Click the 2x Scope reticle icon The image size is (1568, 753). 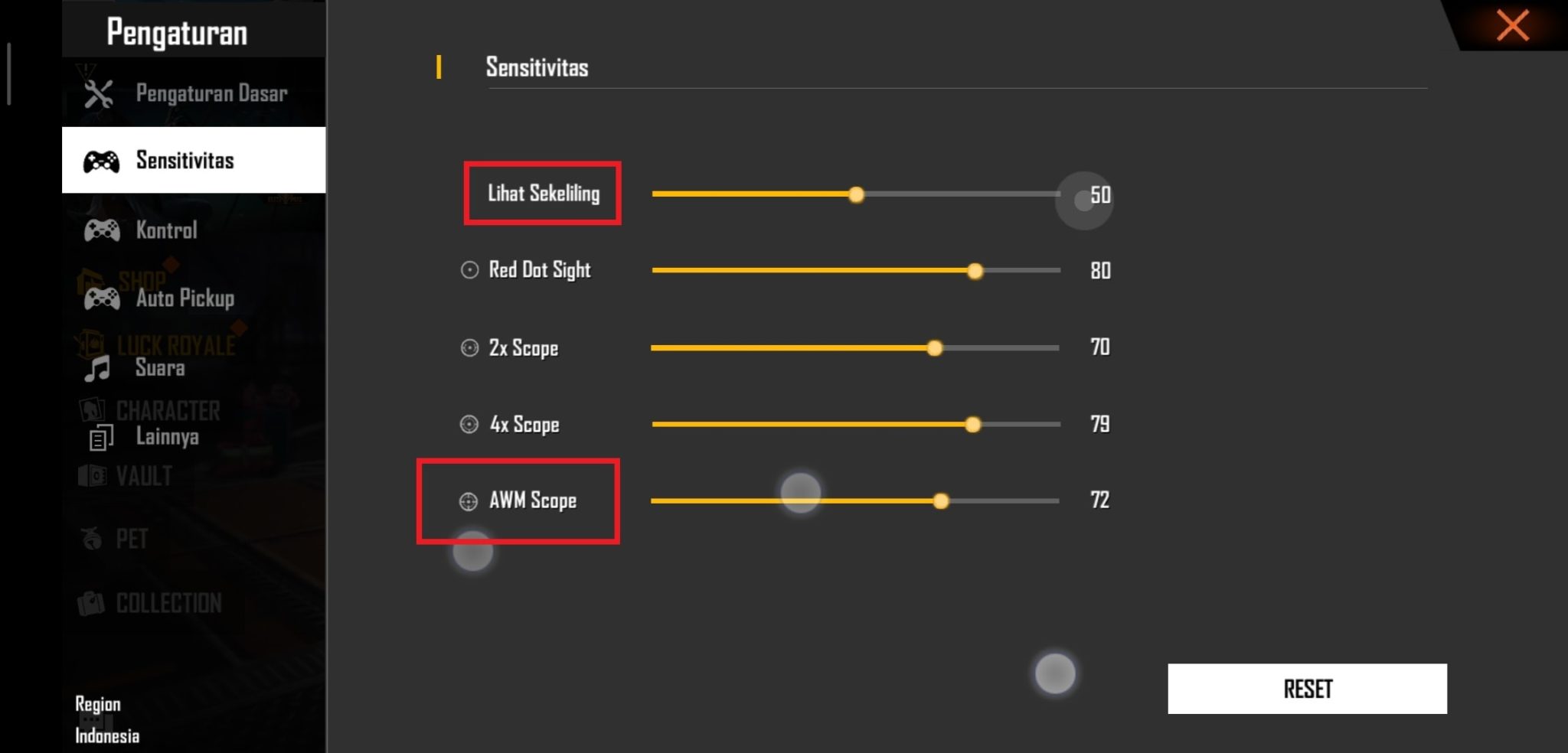(469, 348)
